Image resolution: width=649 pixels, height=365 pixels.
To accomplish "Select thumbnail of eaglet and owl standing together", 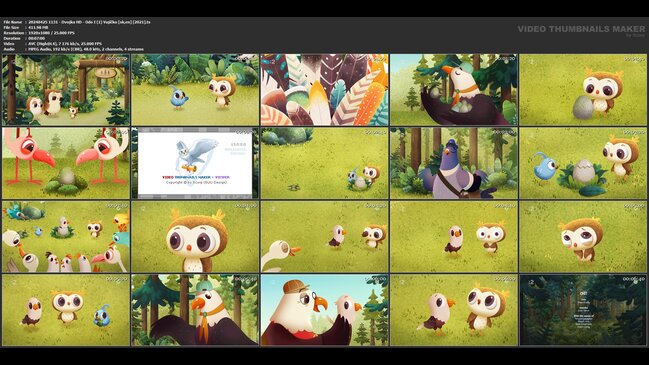I will 454,237.
